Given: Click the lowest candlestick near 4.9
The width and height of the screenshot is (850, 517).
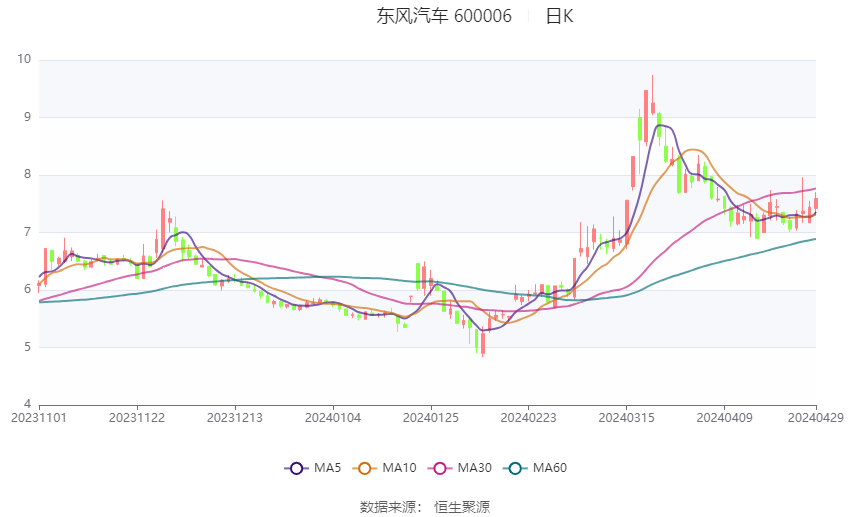Looking at the screenshot, I should click(482, 343).
